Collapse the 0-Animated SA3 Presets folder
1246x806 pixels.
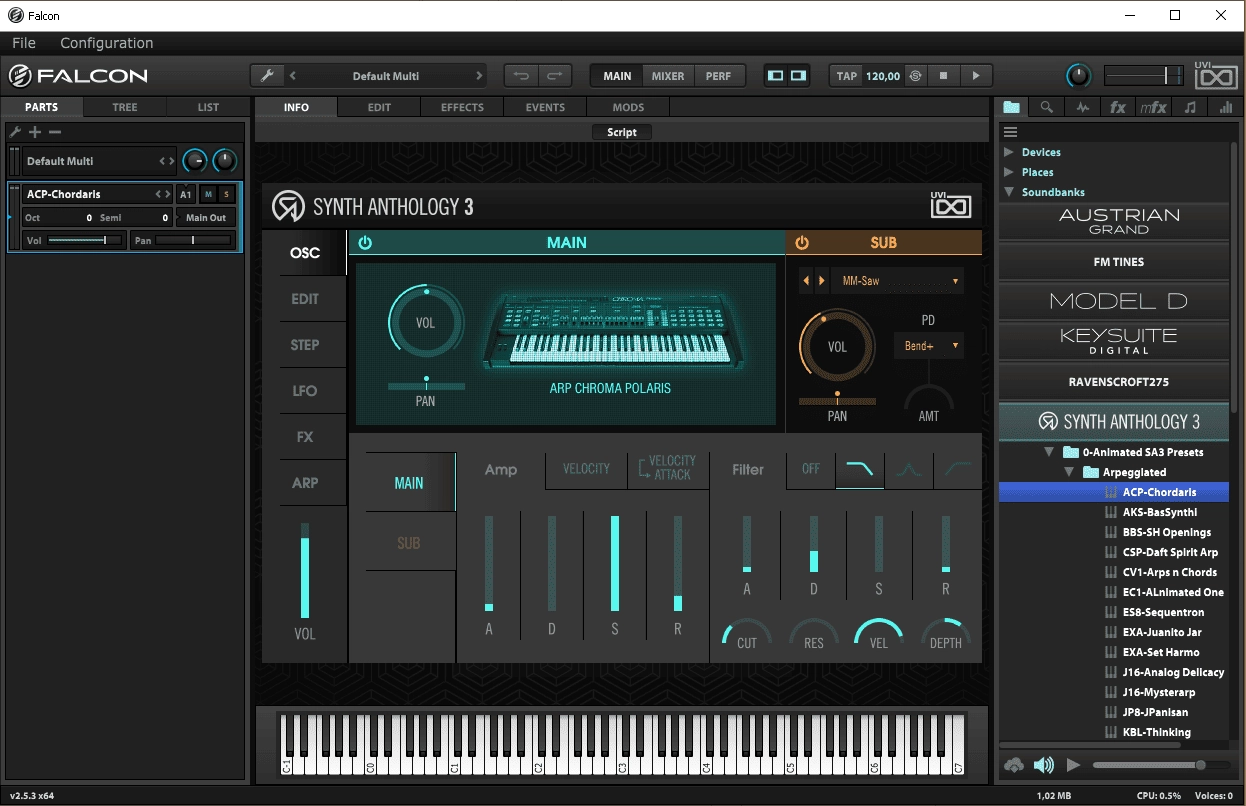point(1049,452)
